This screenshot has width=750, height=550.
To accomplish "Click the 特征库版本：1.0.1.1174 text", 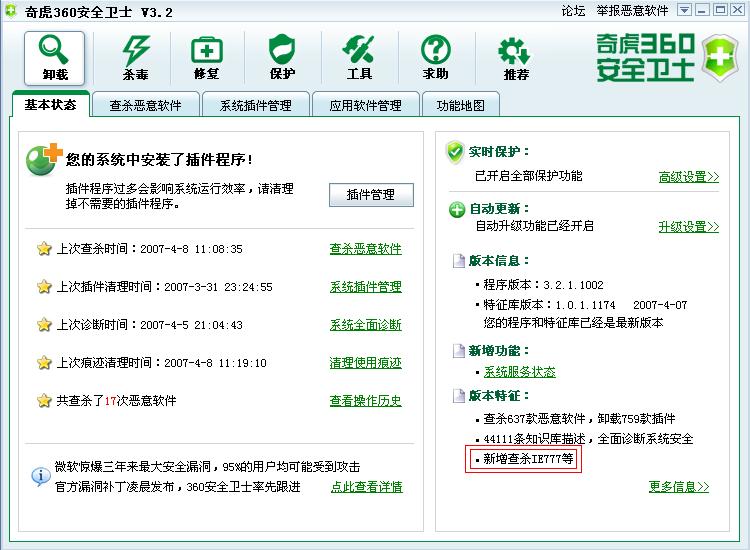I will point(549,305).
